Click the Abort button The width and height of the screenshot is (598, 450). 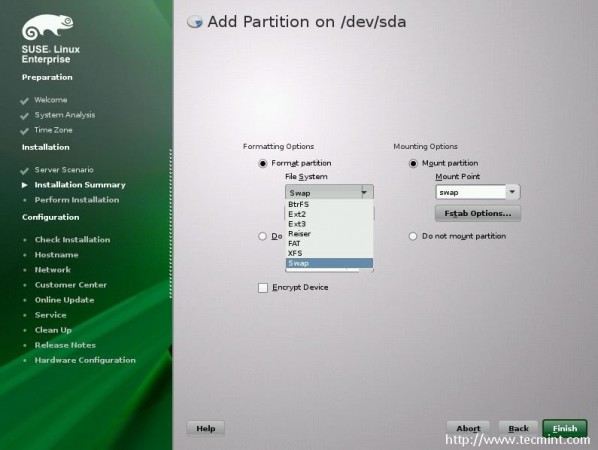click(468, 428)
